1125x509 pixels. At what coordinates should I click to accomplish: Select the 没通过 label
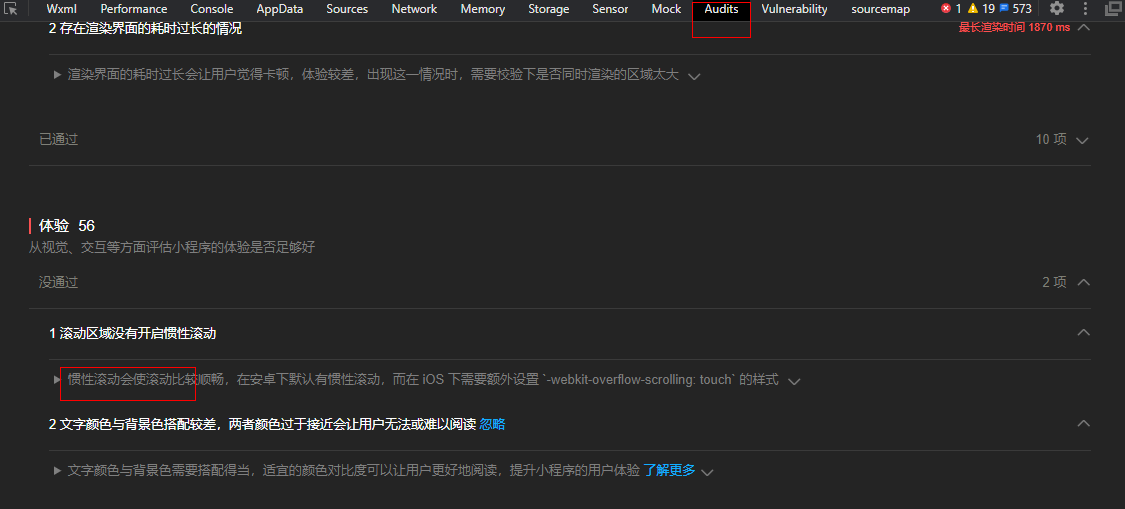coord(58,282)
